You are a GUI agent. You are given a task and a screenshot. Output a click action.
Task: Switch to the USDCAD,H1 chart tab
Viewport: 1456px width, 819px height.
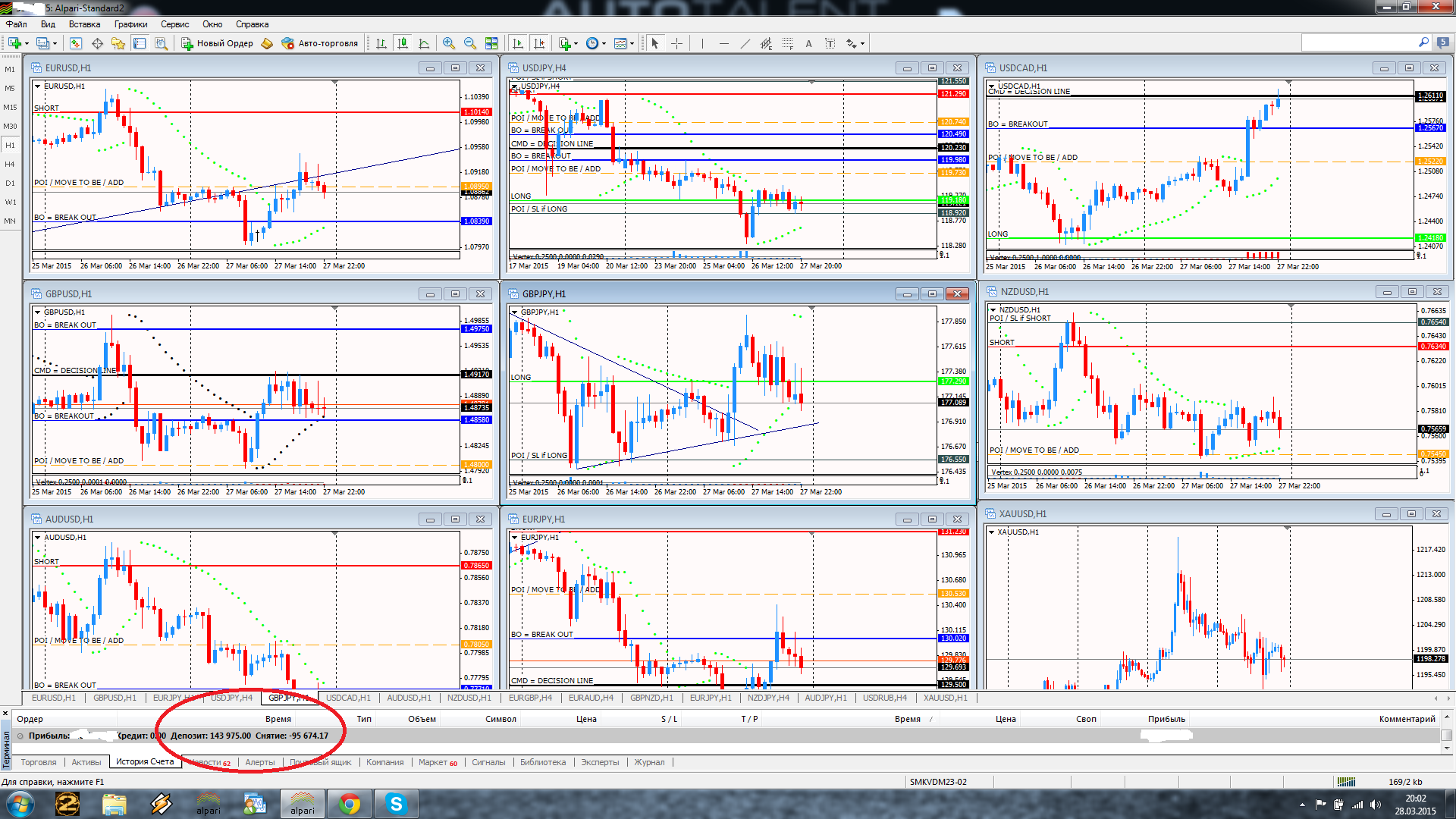(348, 698)
